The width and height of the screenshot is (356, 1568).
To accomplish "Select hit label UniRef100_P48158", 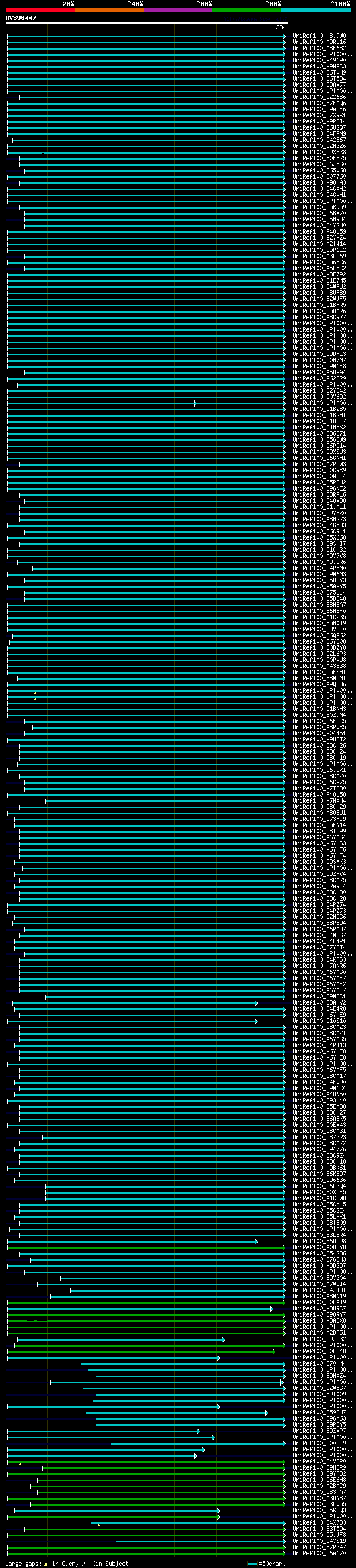I will [319, 794].
